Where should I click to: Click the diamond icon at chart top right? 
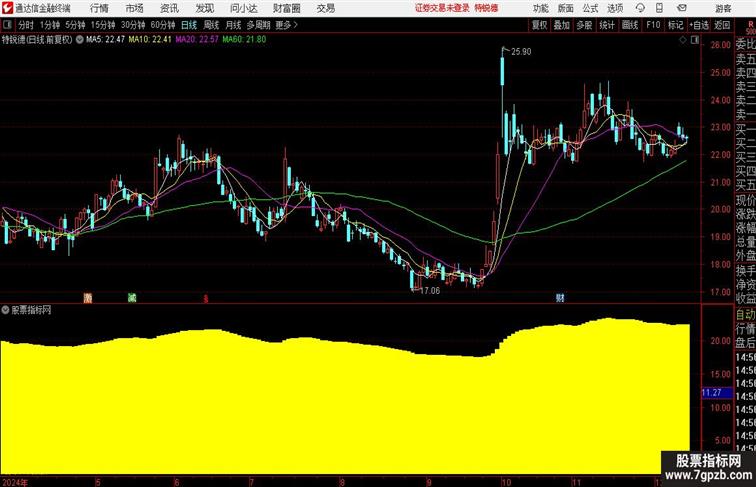(x=683, y=40)
